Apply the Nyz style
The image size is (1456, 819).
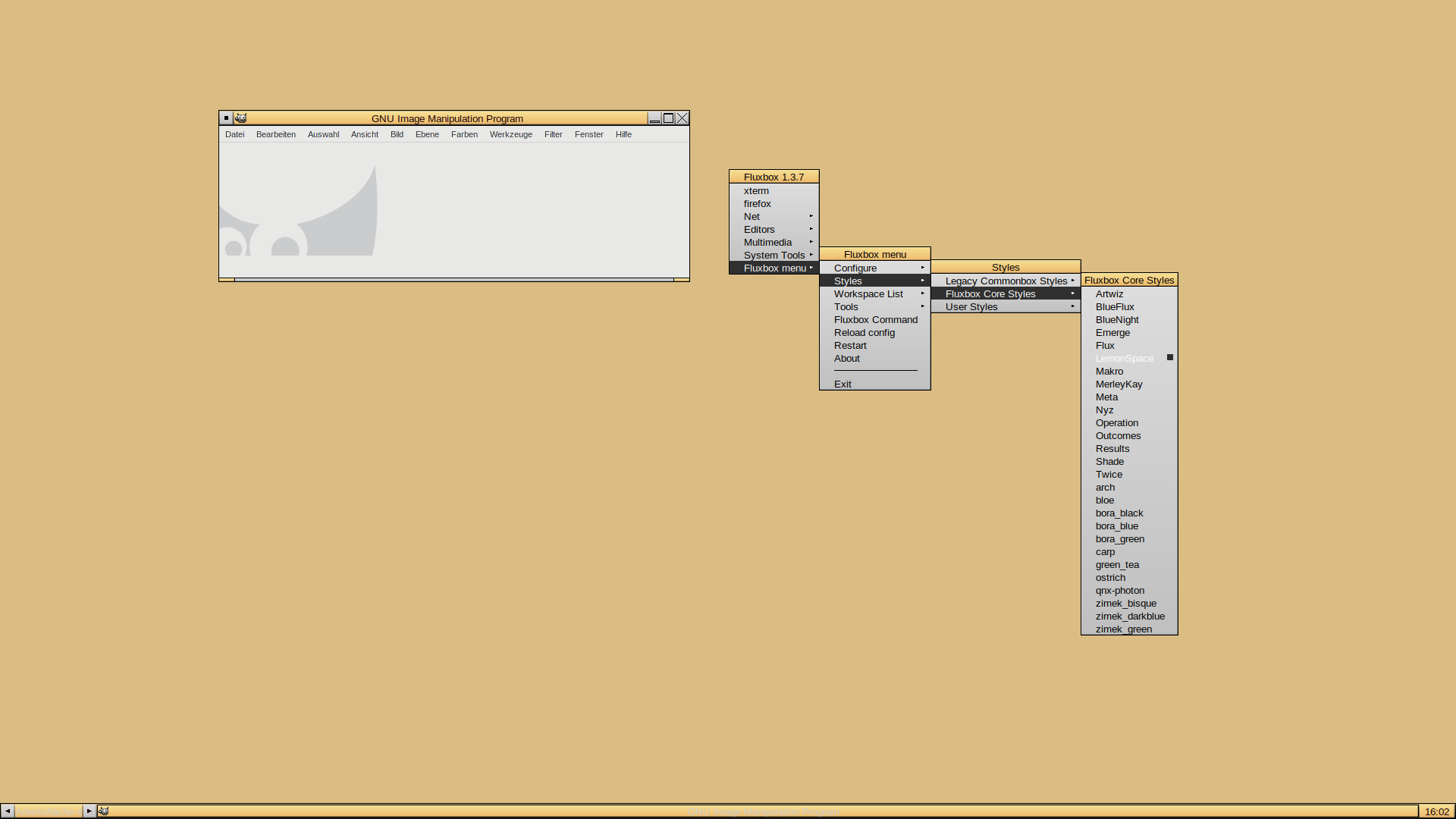pyautogui.click(x=1129, y=409)
